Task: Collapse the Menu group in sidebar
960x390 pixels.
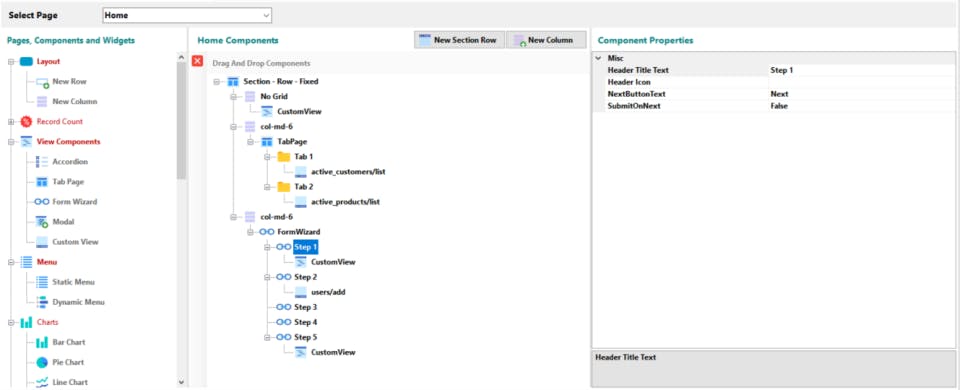Action: click(x=10, y=262)
